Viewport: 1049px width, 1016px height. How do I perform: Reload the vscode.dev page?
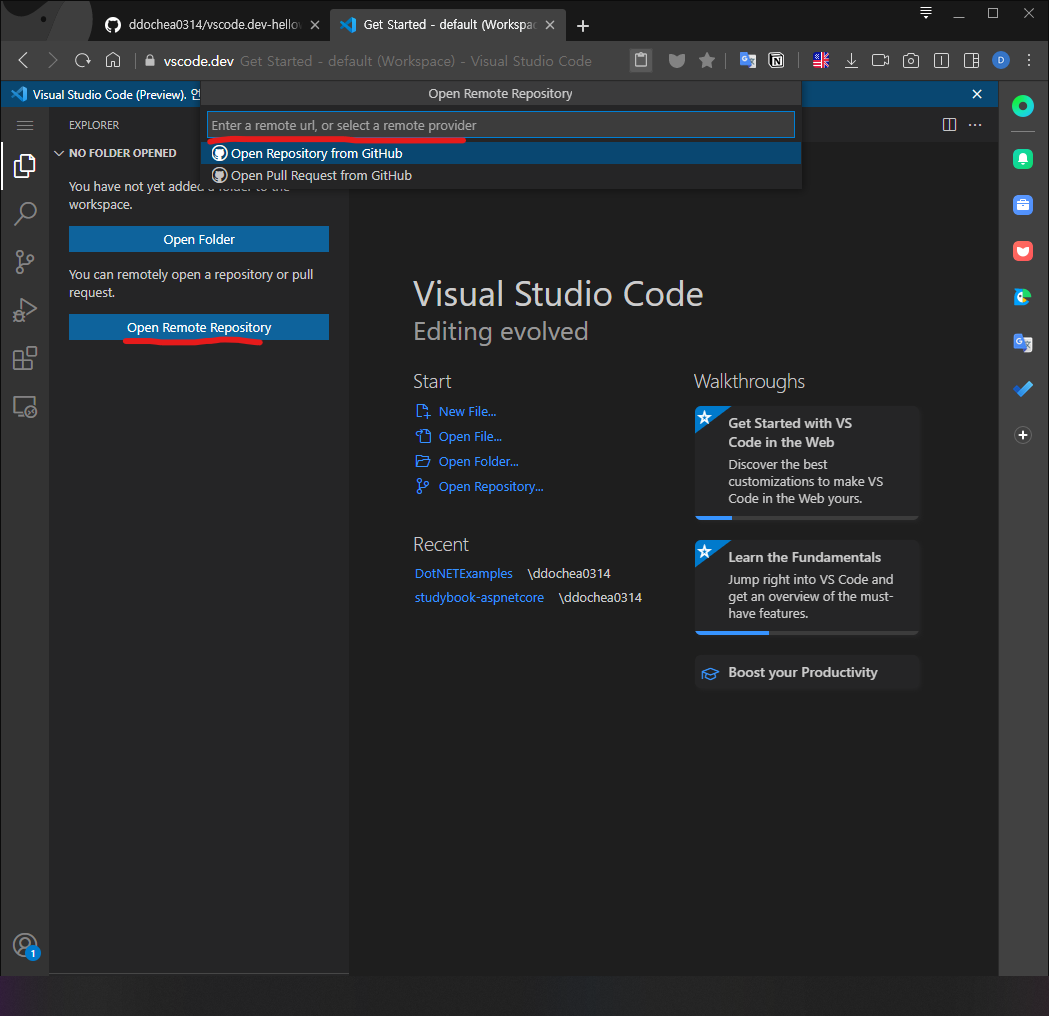pos(82,61)
